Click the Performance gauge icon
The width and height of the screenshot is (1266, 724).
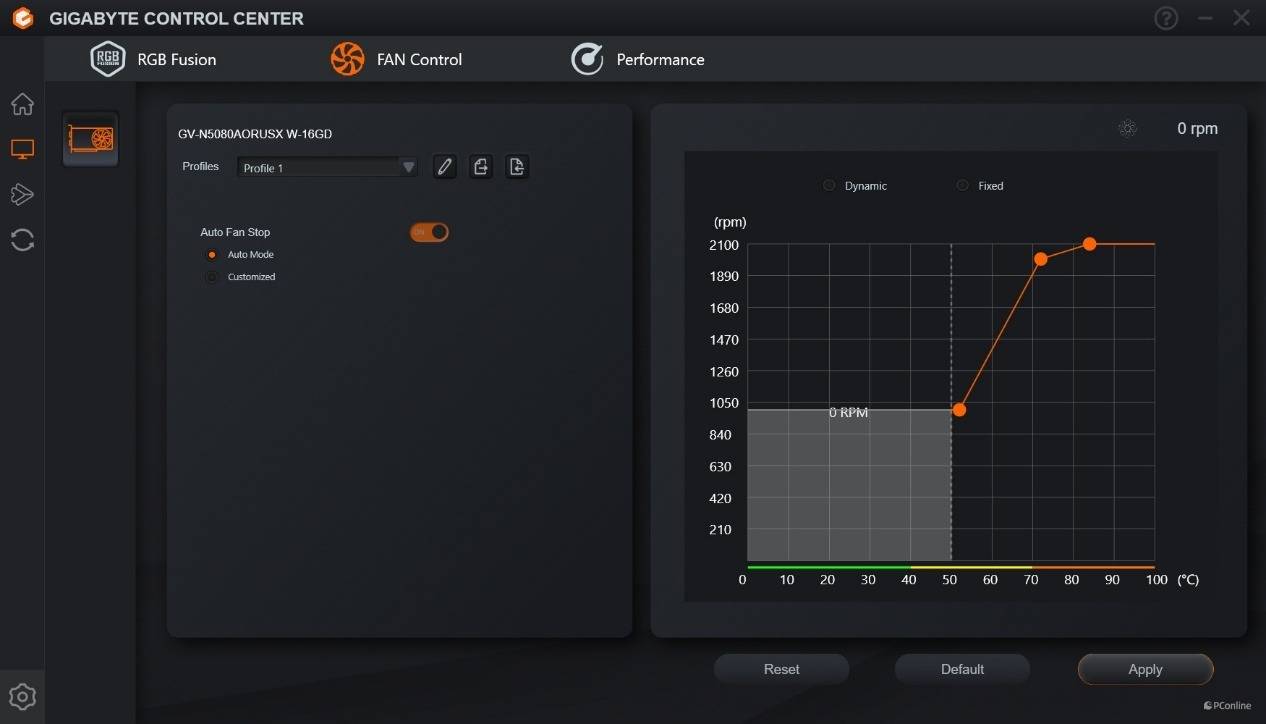point(587,59)
